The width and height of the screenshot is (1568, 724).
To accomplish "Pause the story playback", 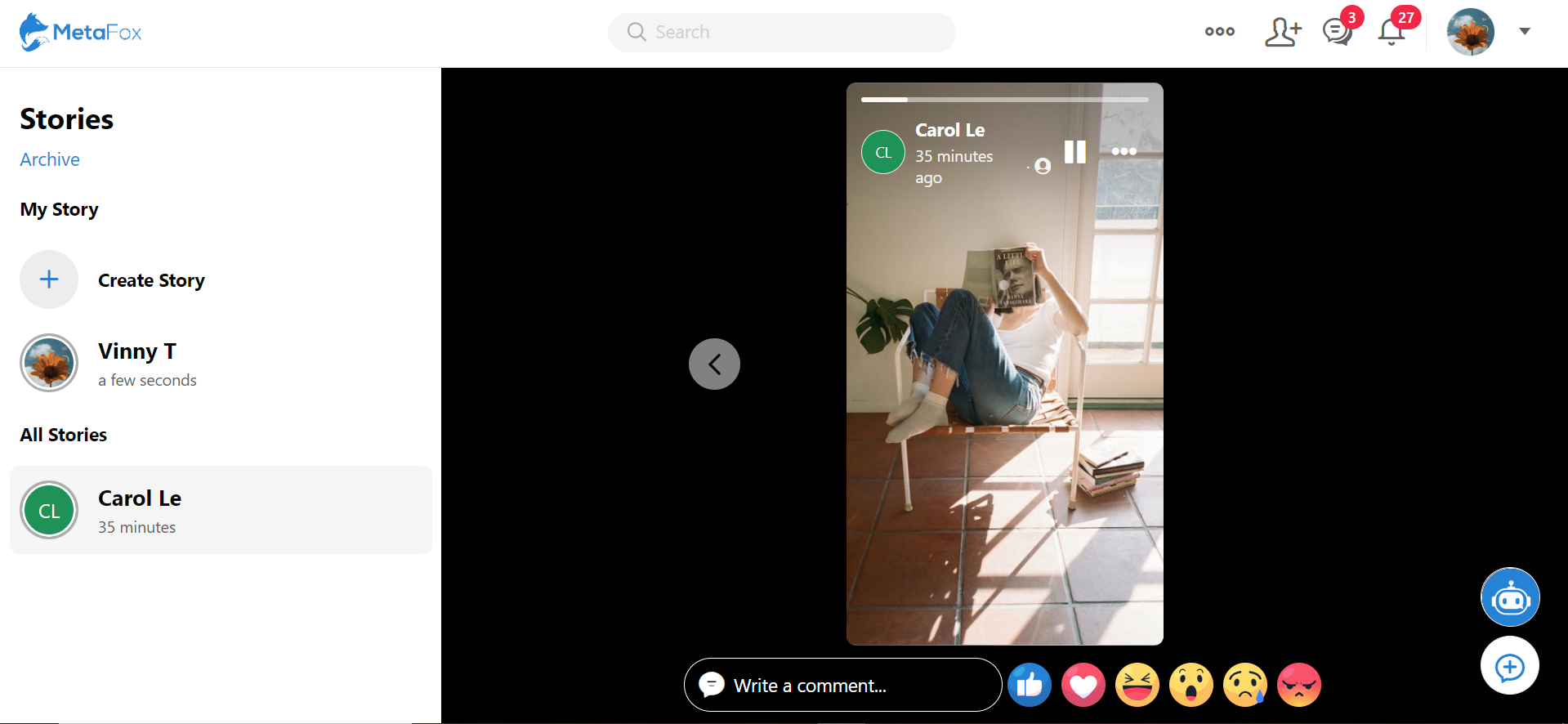I will (x=1074, y=152).
